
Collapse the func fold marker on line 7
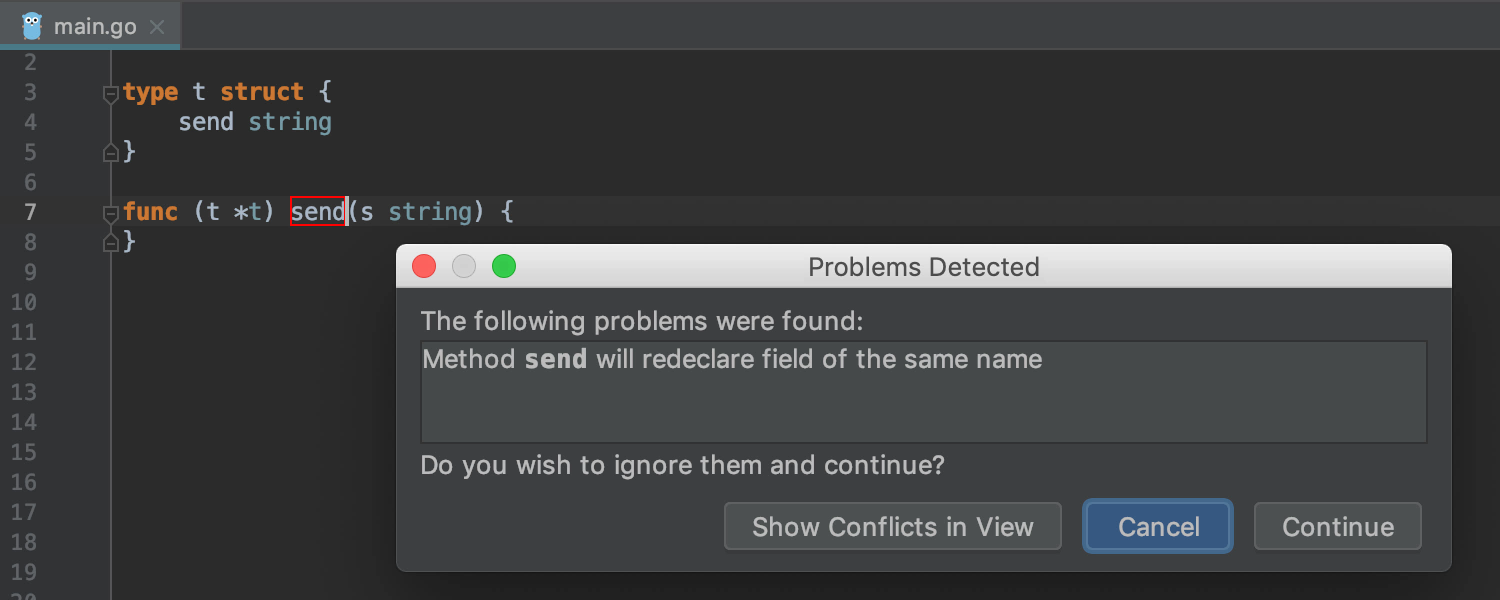pos(111,213)
